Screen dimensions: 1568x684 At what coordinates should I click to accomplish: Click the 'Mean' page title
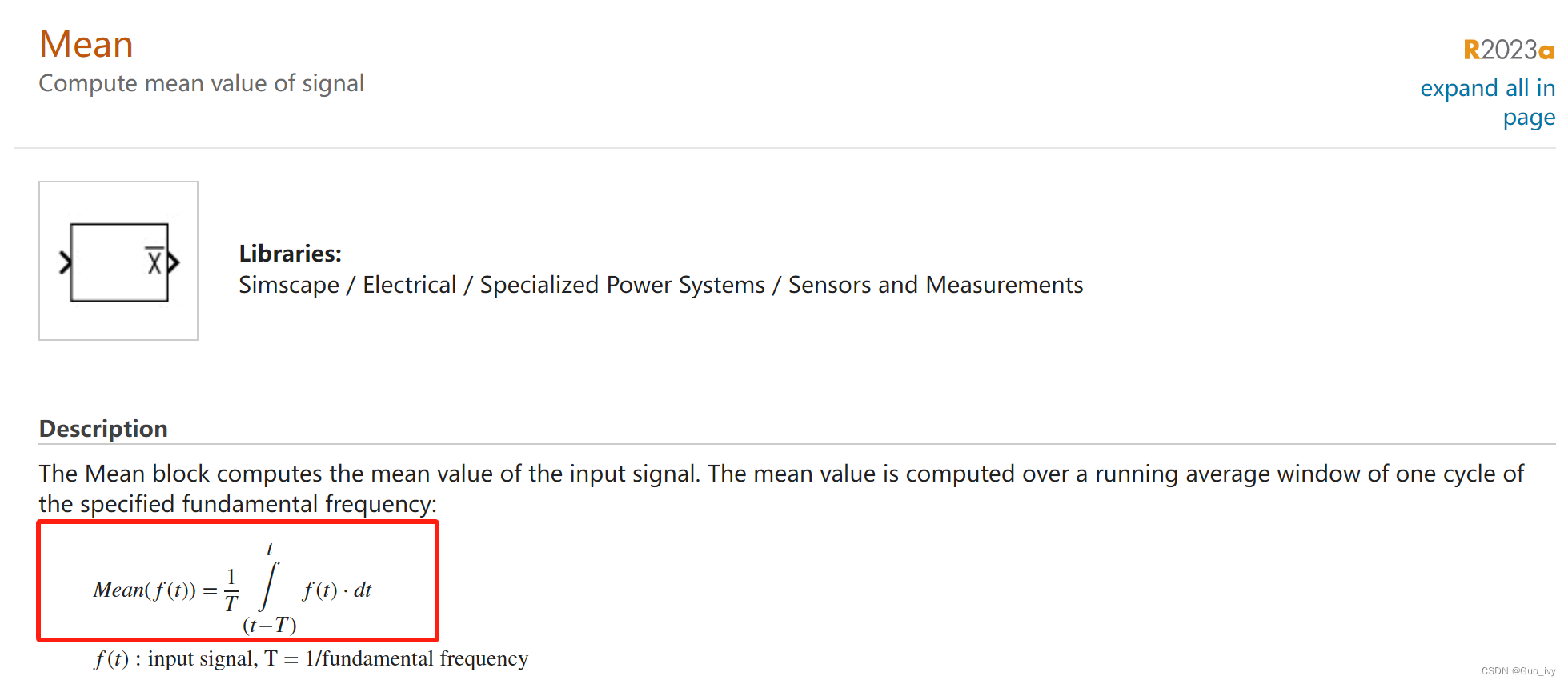coord(86,44)
